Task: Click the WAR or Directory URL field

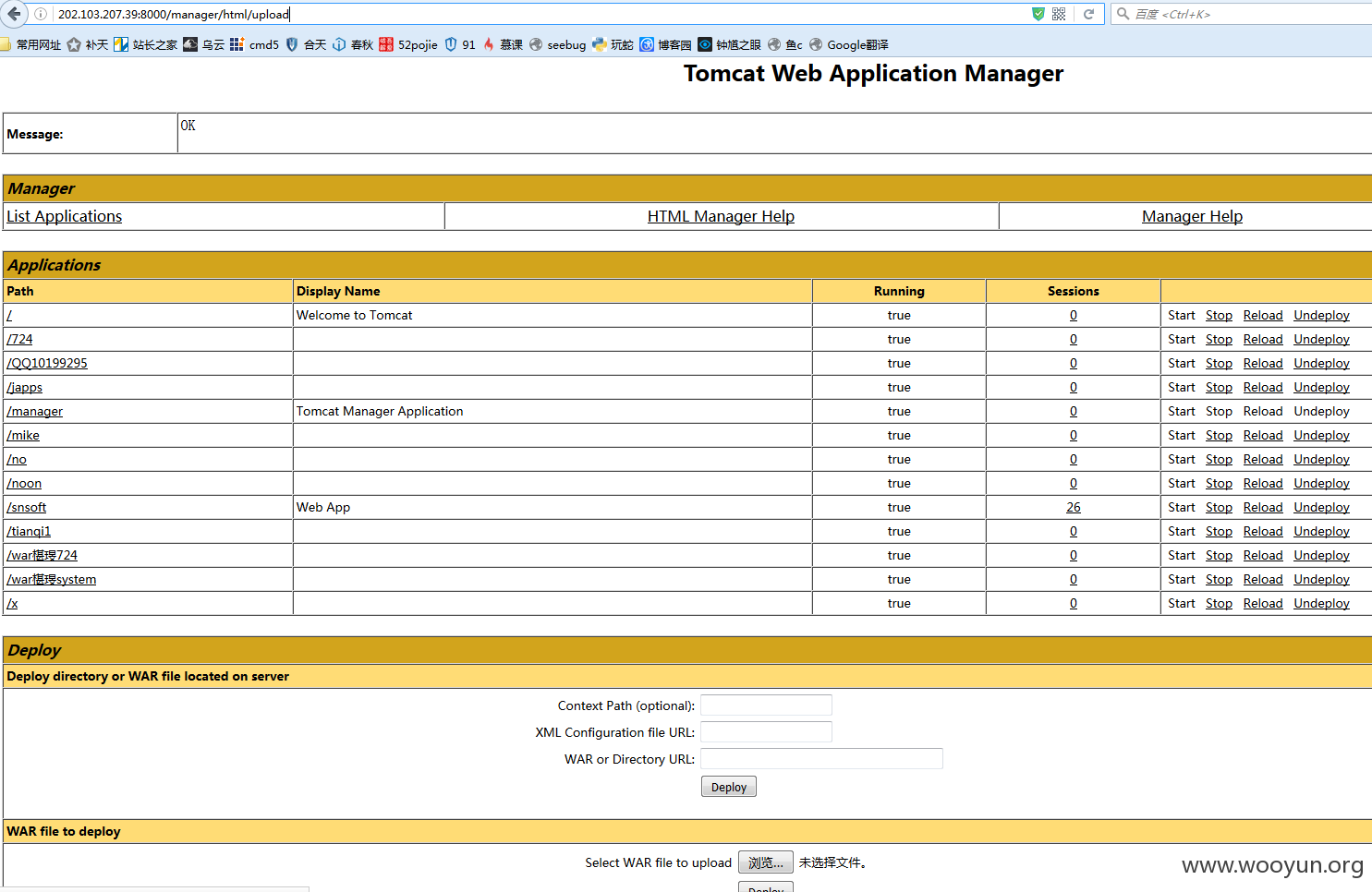Action: [x=821, y=759]
